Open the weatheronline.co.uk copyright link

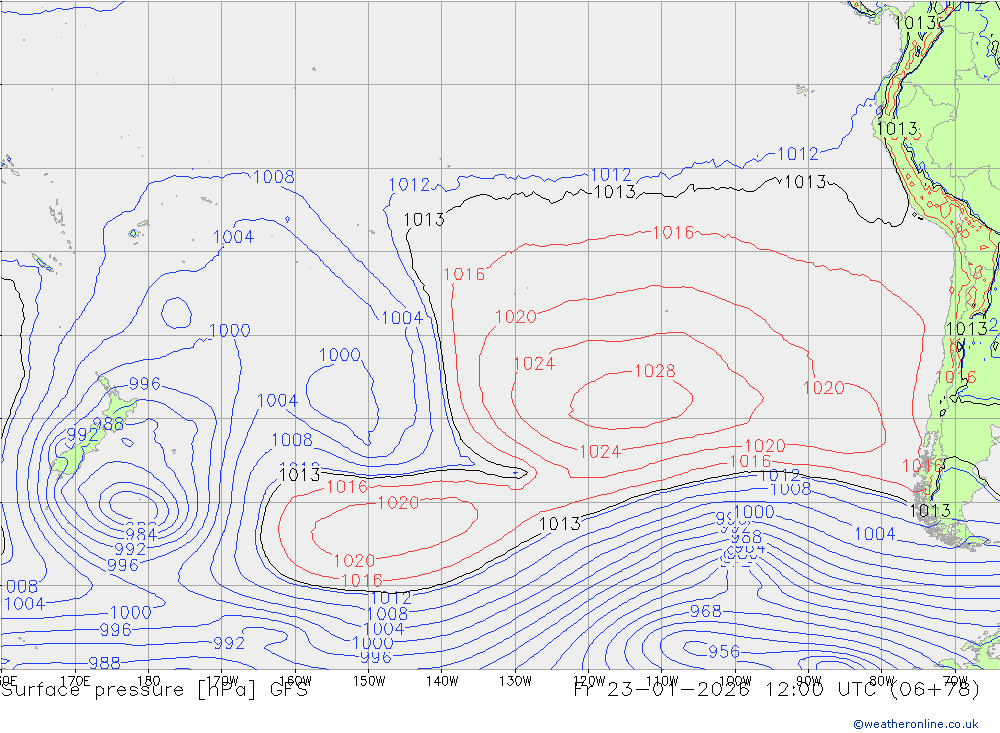(915, 723)
